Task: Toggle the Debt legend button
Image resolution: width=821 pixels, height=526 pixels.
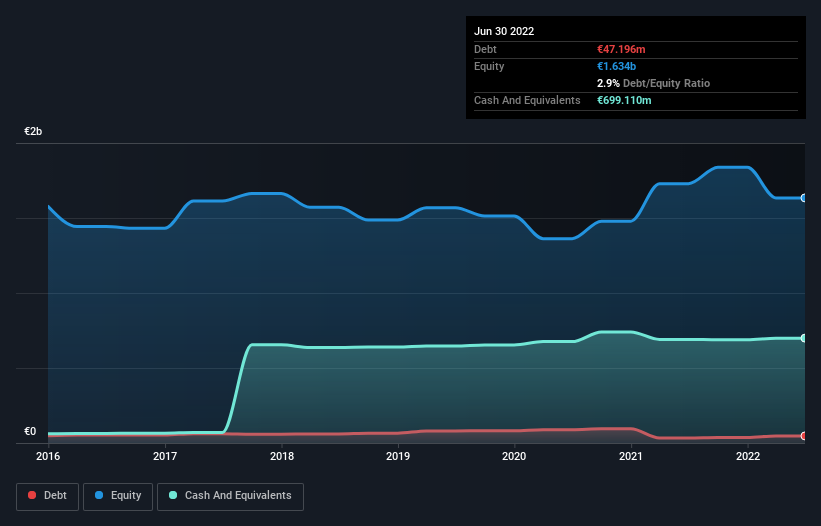Action: (x=47, y=496)
